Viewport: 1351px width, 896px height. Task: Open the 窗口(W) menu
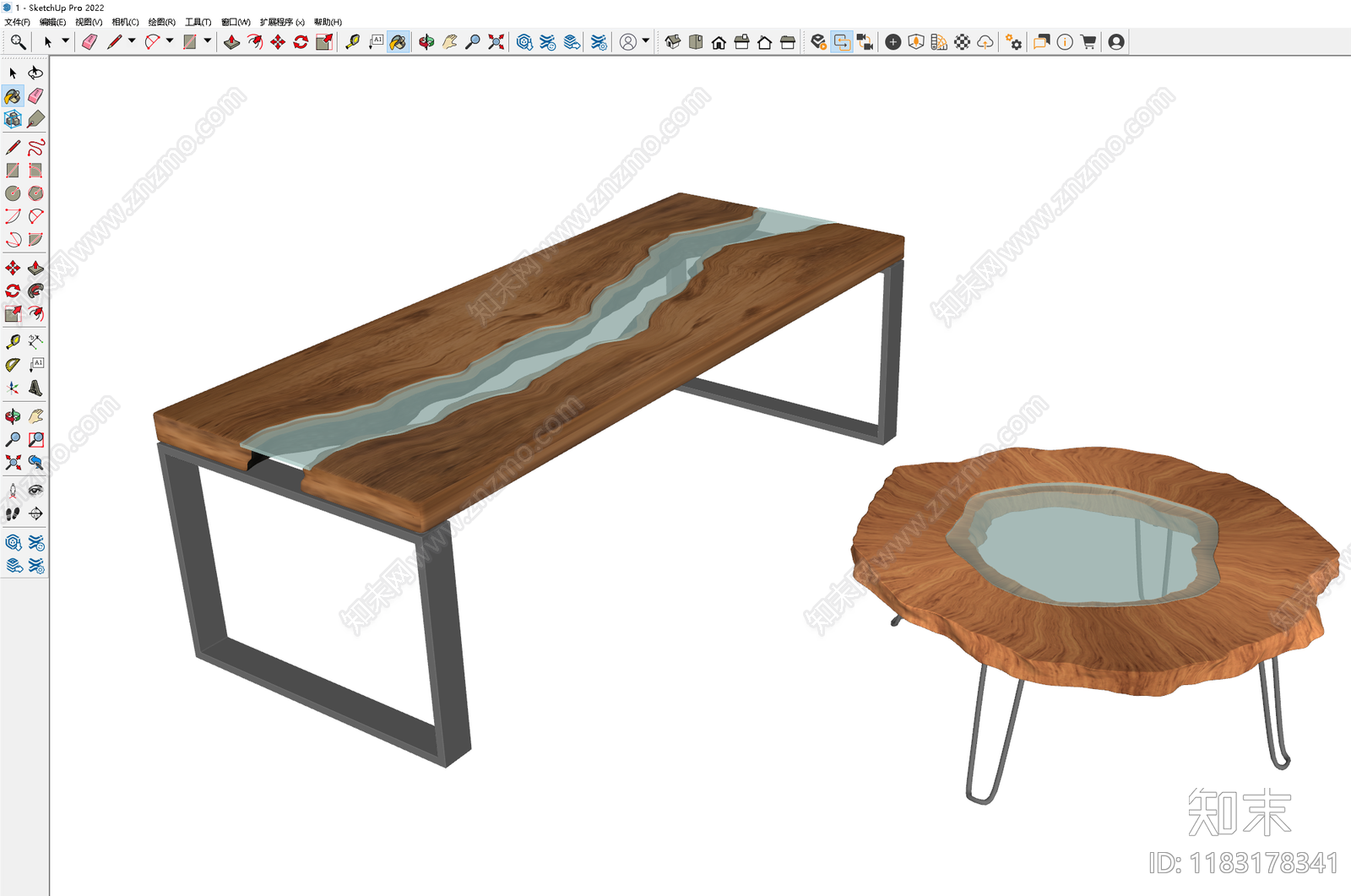[x=236, y=22]
